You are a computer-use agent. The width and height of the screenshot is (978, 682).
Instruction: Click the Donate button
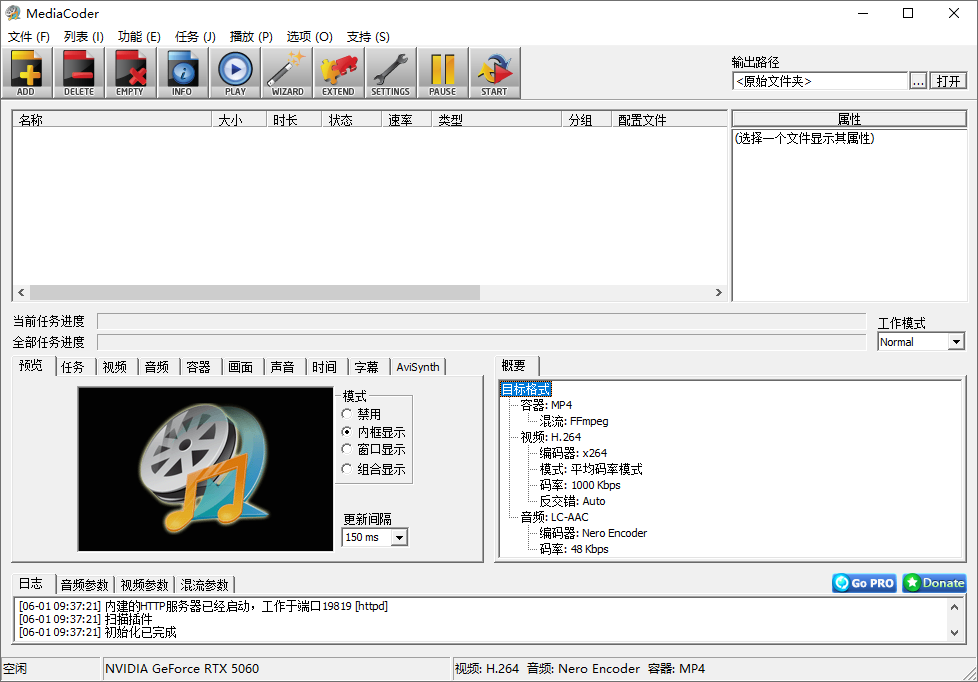point(934,583)
